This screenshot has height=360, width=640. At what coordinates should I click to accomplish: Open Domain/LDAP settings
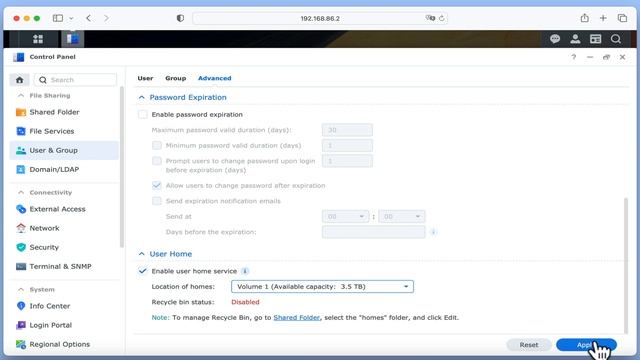click(64, 169)
